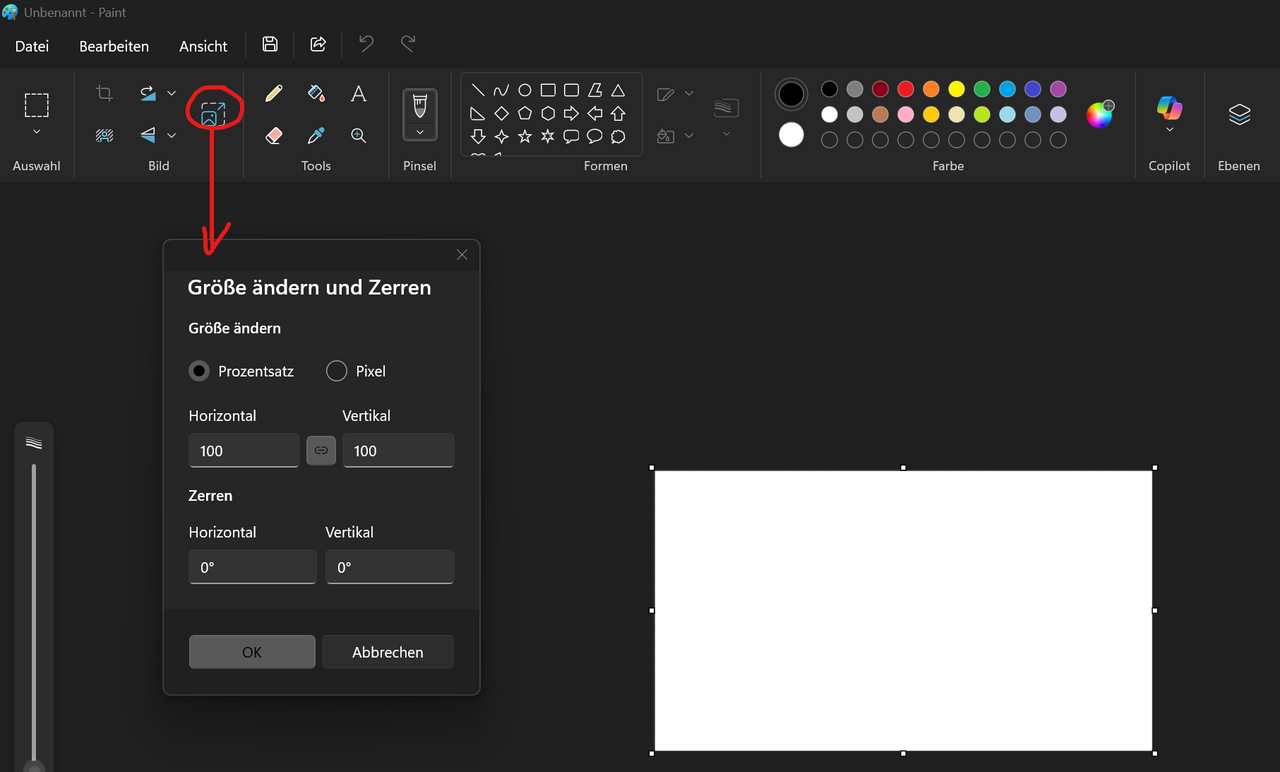The width and height of the screenshot is (1280, 772).
Task: Choose the triangle shape
Action: [618, 90]
